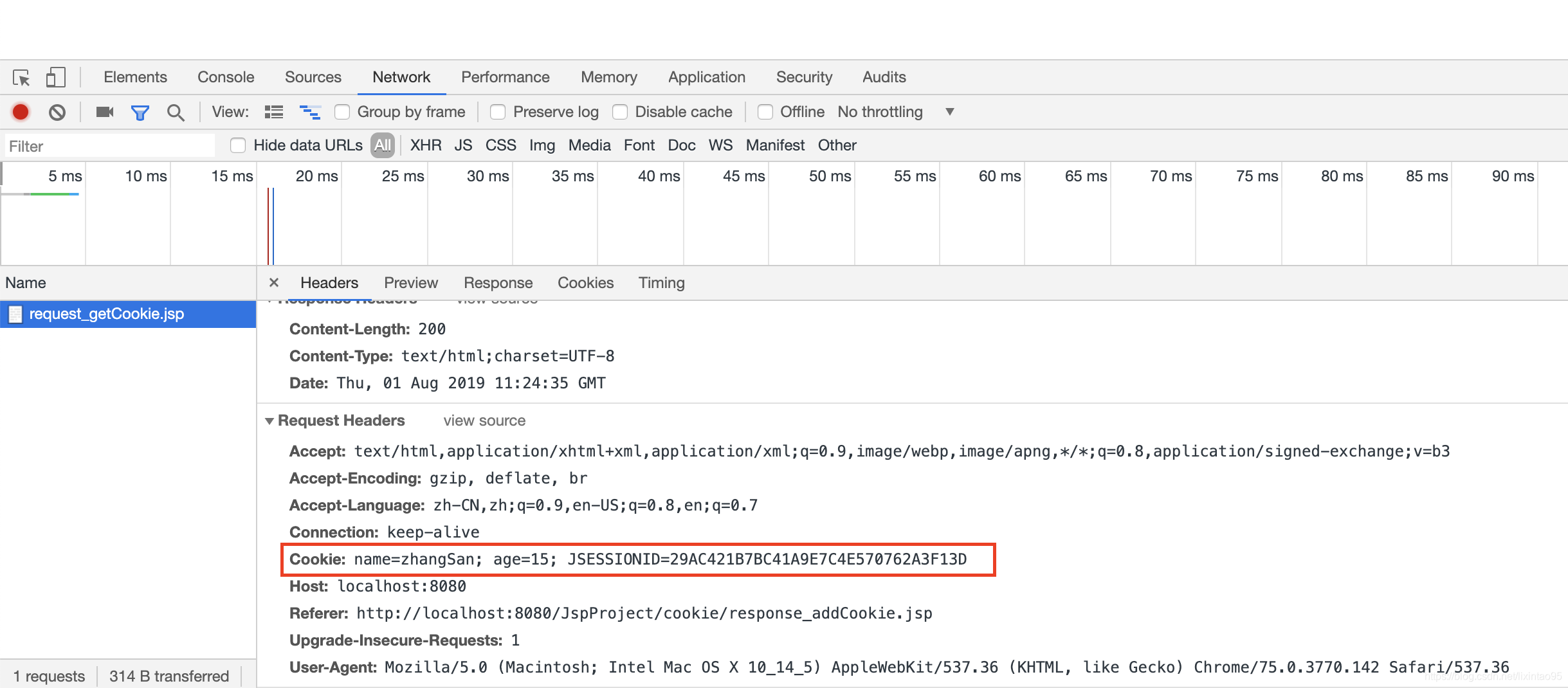Toggle the Offline checkbox
The image size is (1568, 688).
tap(765, 112)
